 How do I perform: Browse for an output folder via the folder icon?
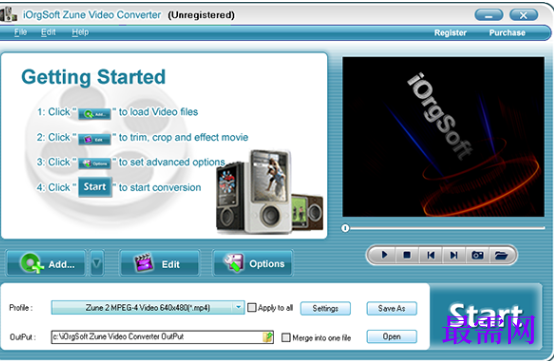[268, 337]
